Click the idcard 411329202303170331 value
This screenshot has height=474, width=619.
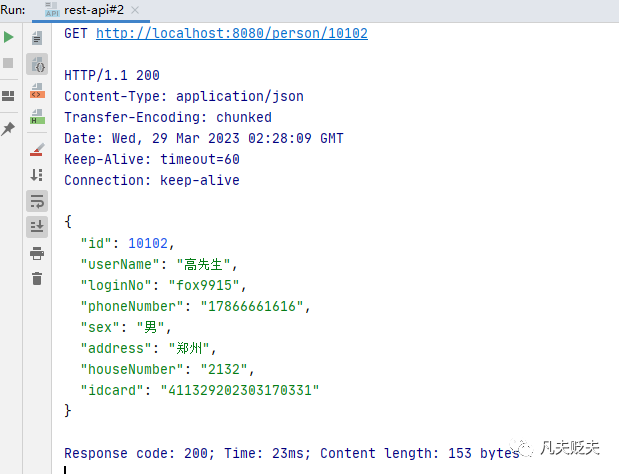tap(240, 390)
